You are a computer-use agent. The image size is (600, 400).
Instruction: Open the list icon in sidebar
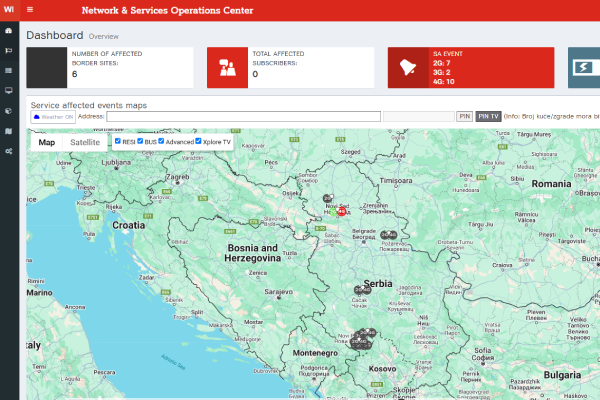tap(9, 71)
